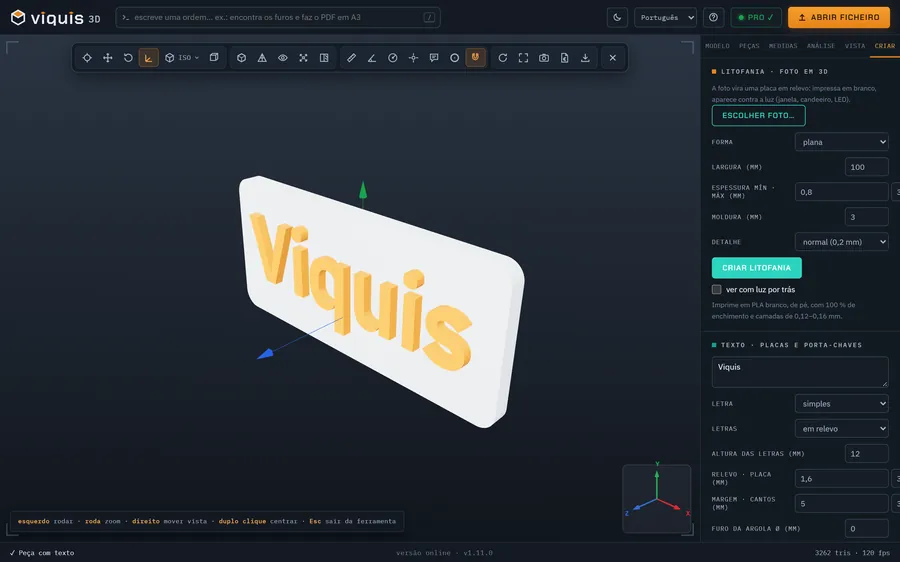Click the camera screenshot icon
This screenshot has height=562, width=900.
tap(544, 58)
